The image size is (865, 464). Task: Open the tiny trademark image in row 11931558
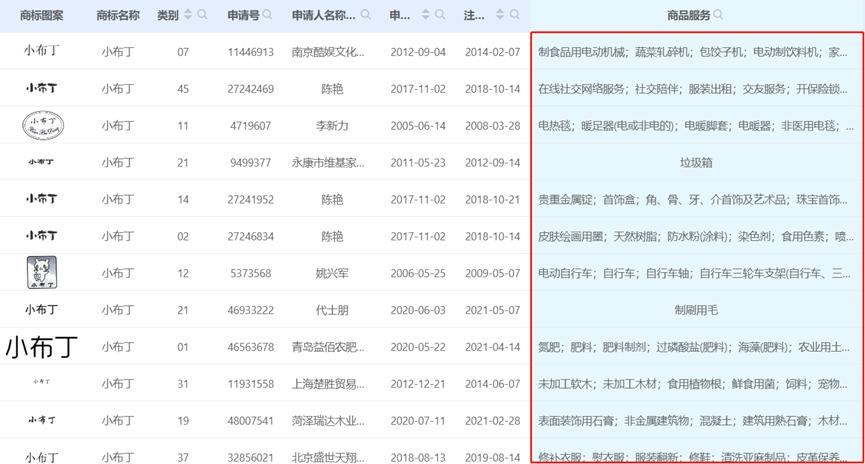(41, 382)
